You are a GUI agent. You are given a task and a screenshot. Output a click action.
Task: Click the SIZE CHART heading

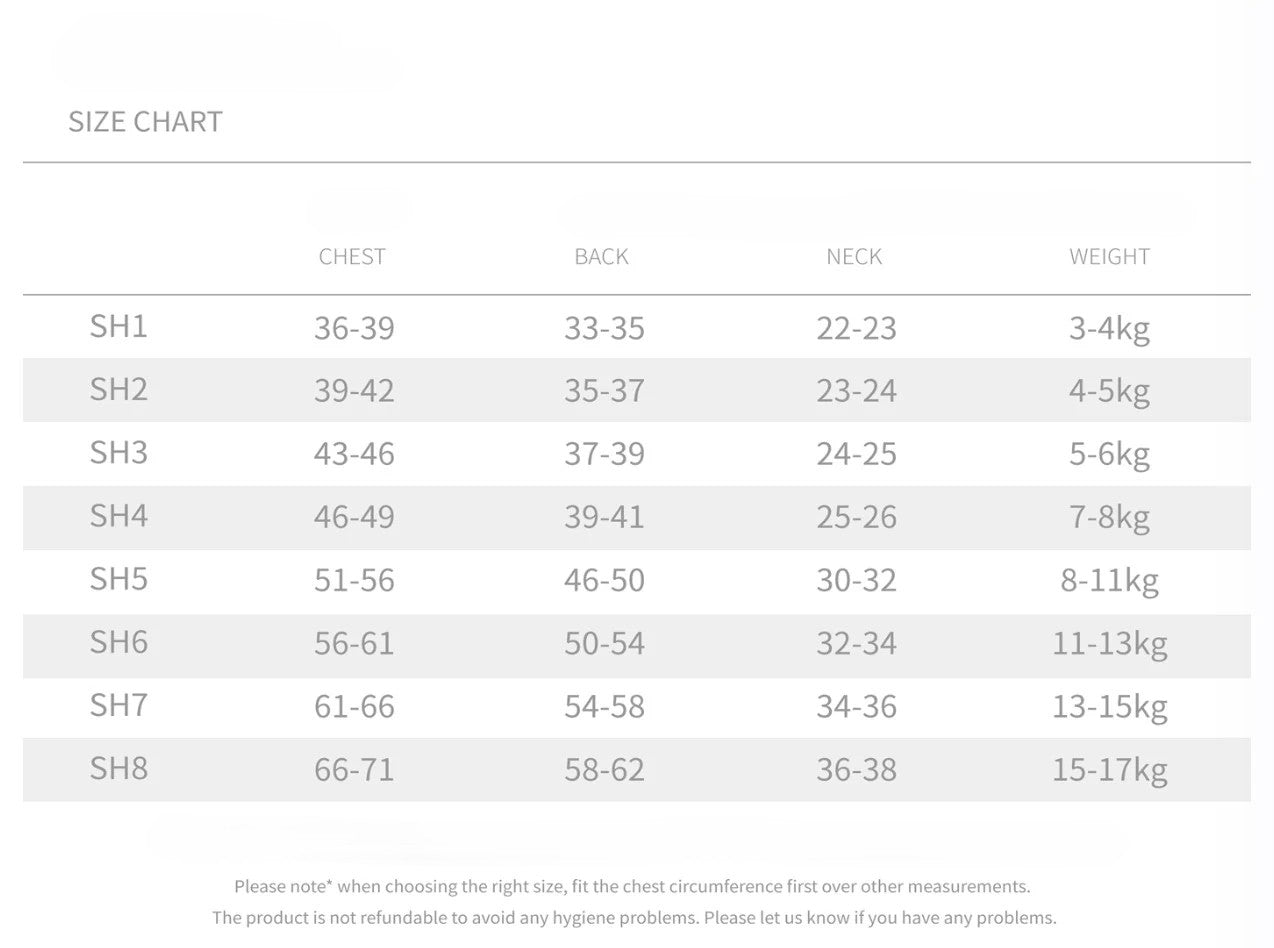point(145,121)
